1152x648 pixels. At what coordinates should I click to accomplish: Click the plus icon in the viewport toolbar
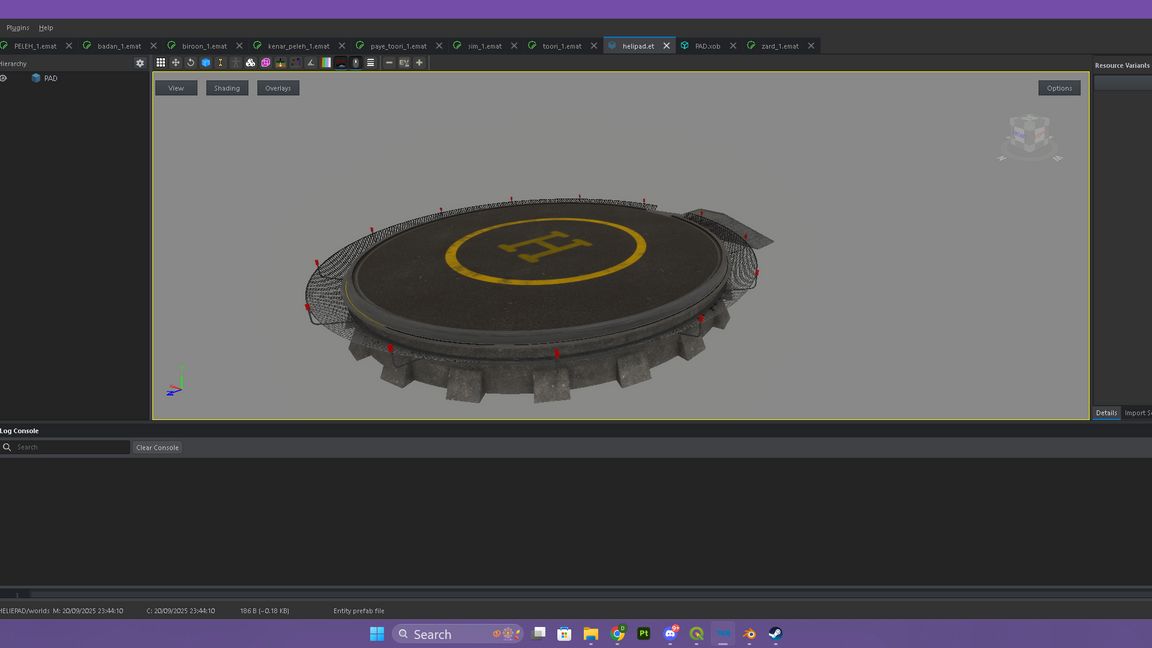coord(419,63)
